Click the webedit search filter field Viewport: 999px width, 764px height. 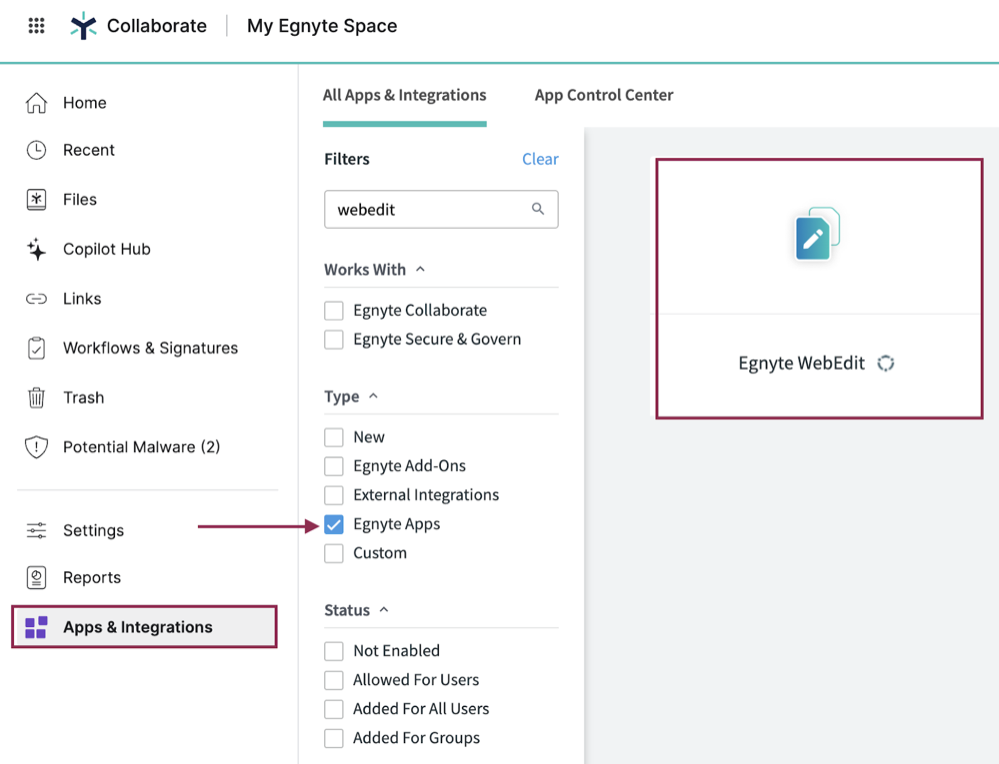pyautogui.click(x=441, y=209)
